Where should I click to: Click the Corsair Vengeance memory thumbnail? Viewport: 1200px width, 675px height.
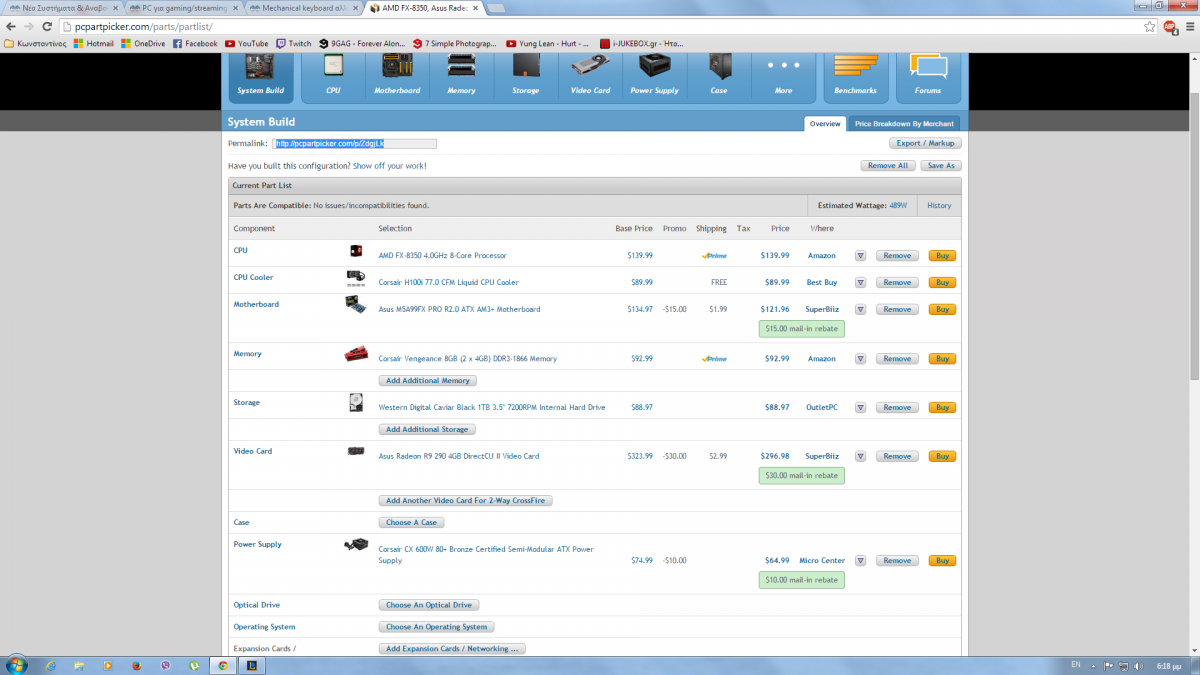pos(355,353)
